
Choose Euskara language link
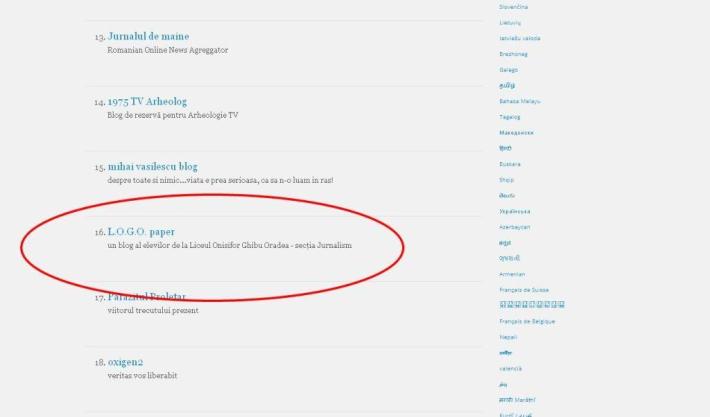click(510, 164)
